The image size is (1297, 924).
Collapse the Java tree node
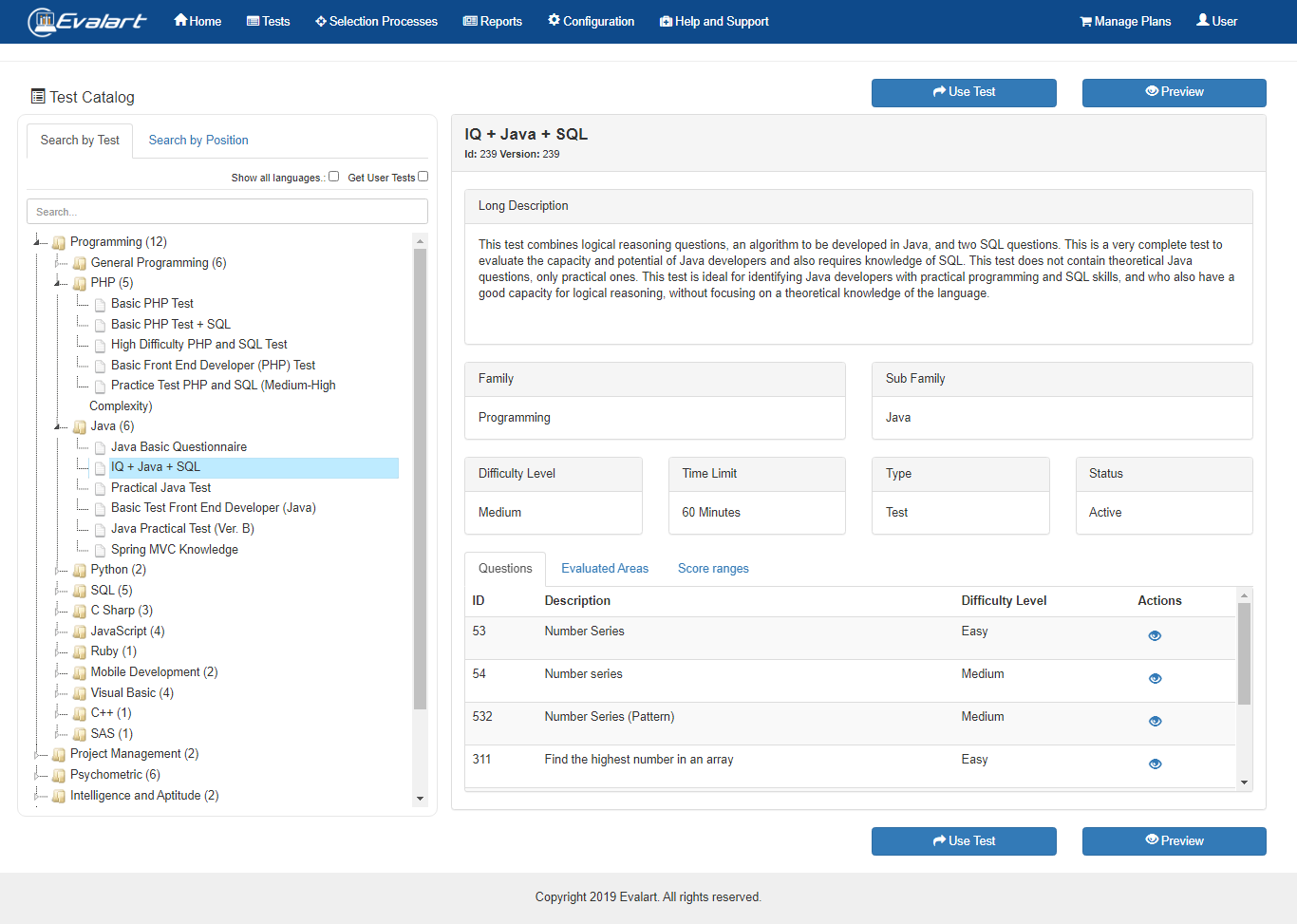point(59,427)
